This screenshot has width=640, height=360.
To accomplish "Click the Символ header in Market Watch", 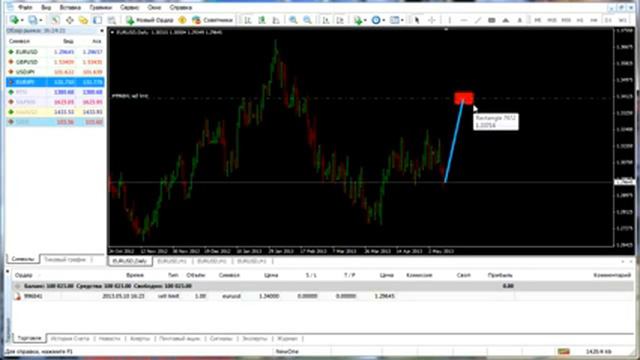I will 19,41.
